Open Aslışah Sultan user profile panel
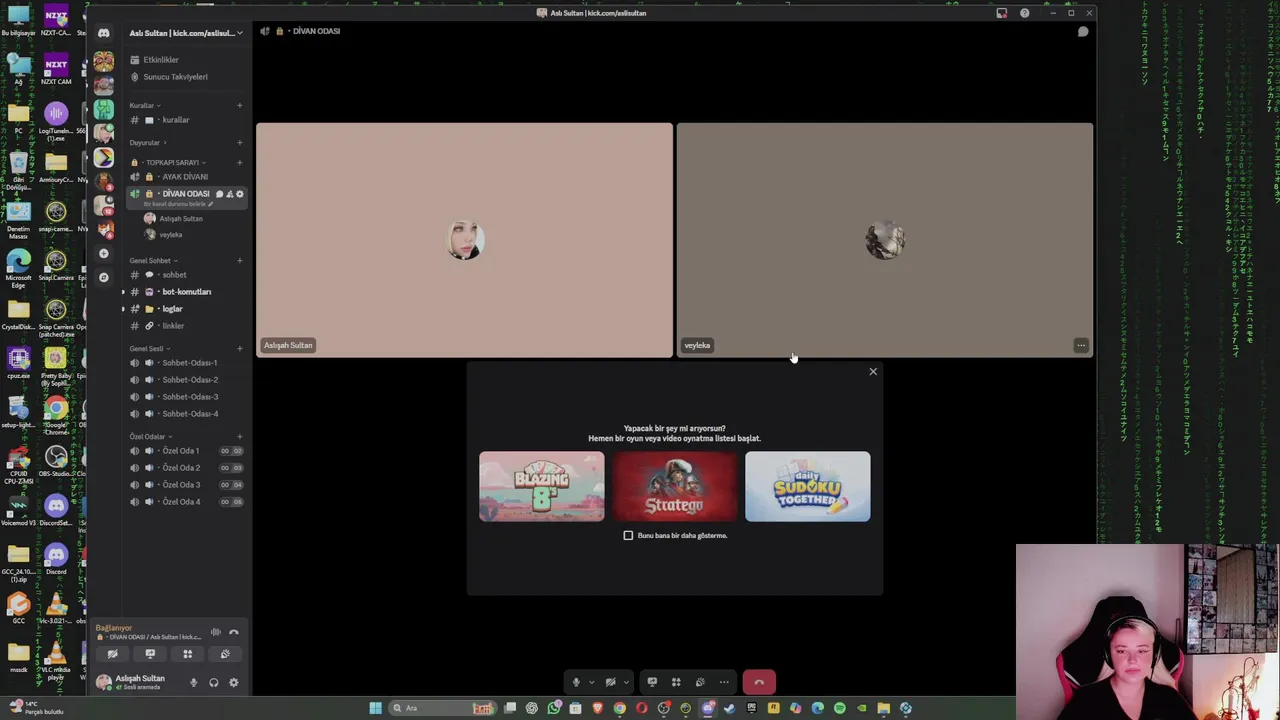Image resolution: width=1280 pixels, height=720 pixels. coord(132,682)
